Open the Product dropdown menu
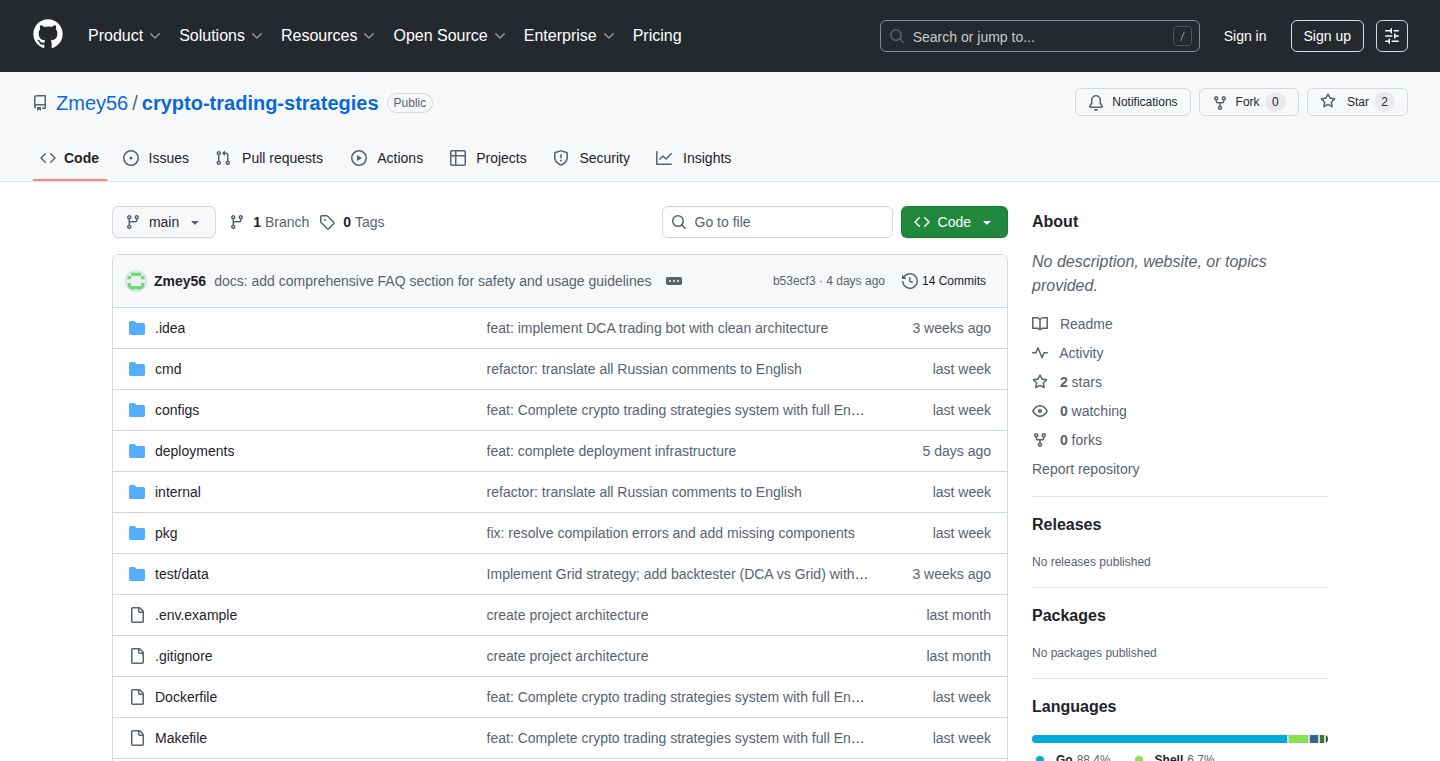The width and height of the screenshot is (1440, 761). 124,36
